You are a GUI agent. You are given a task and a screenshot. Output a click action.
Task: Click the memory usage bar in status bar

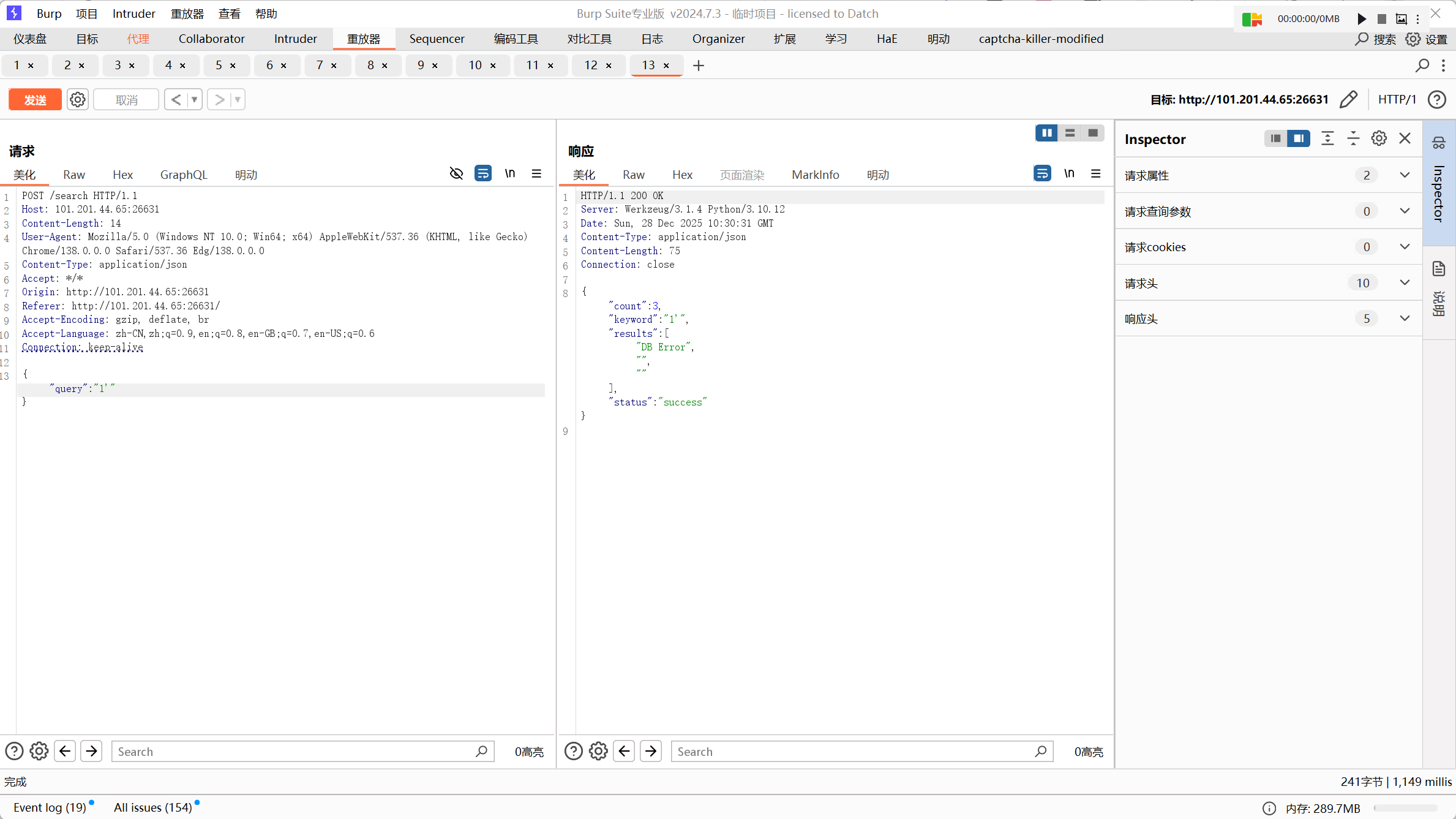tap(1405, 808)
